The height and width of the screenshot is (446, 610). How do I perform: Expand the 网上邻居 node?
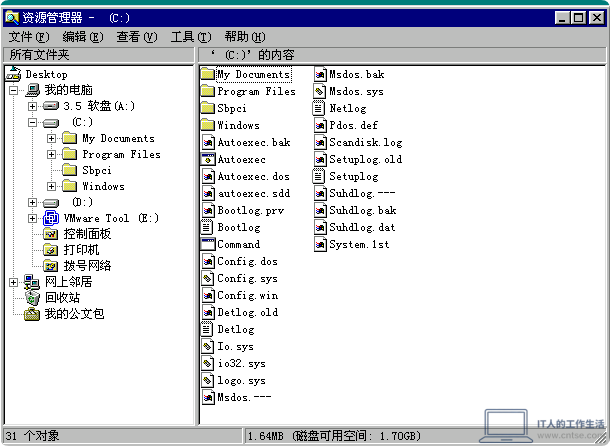[14, 282]
